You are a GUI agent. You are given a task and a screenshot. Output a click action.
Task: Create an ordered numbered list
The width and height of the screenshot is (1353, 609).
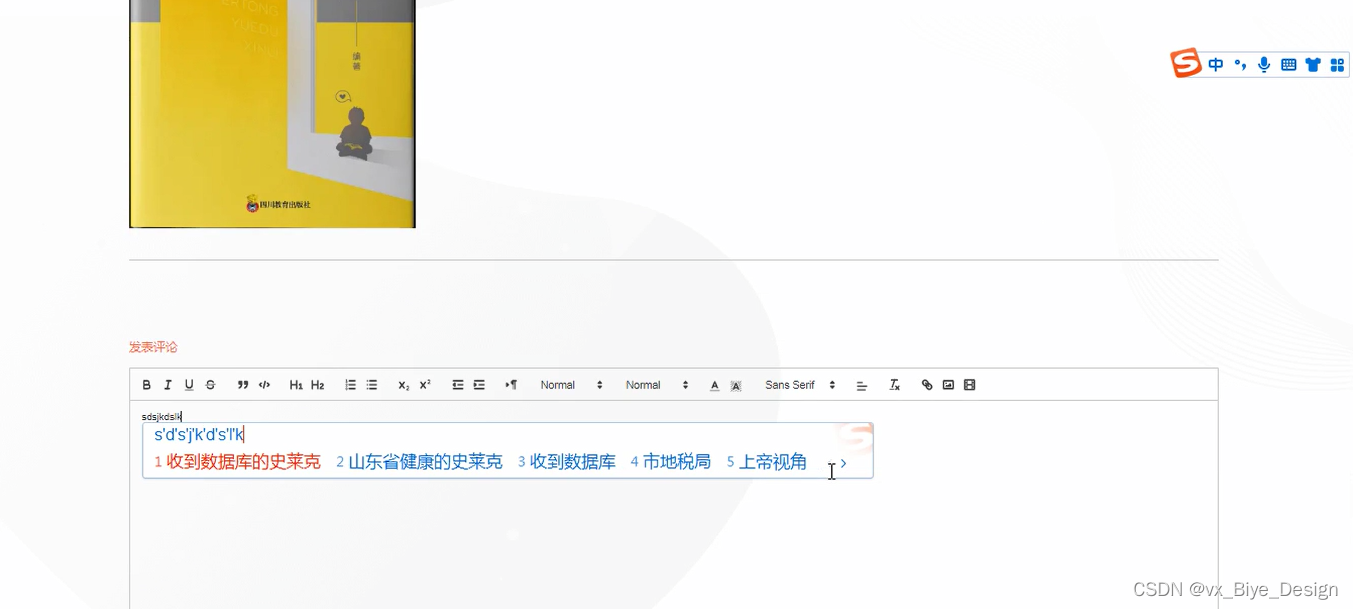coord(350,385)
